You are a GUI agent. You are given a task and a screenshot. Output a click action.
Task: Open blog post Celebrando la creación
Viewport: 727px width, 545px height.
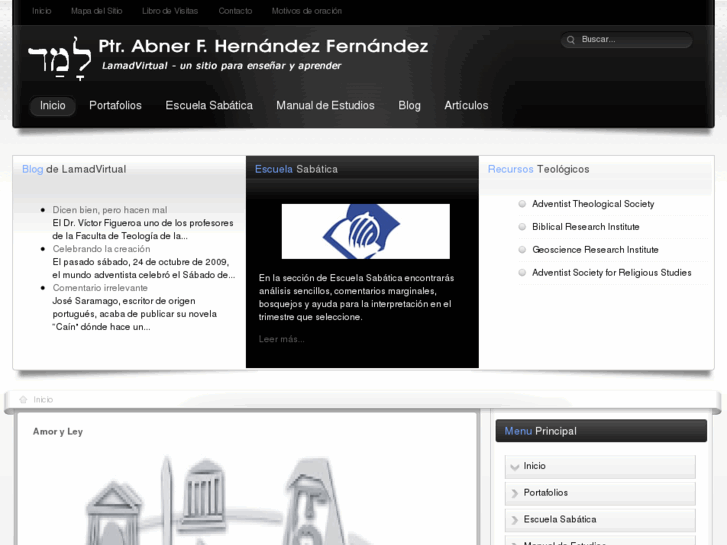(x=101, y=249)
